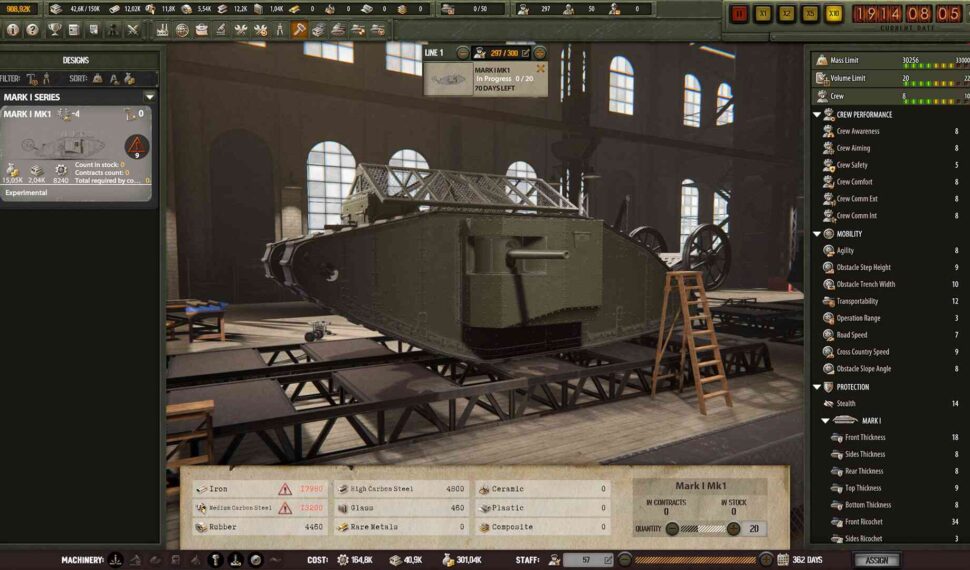The image size is (970, 570).
Task: Collapse the Mobility stats section
Action: [817, 234]
